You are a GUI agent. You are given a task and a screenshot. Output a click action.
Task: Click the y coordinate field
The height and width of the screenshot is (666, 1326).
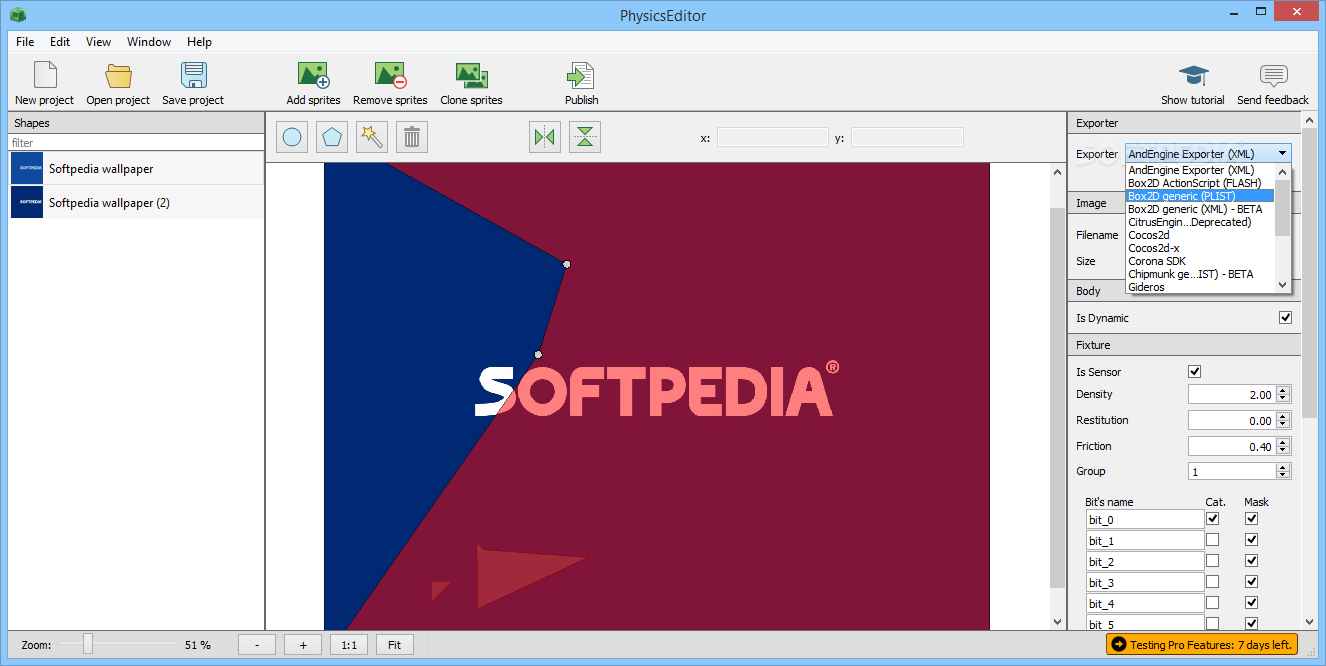pos(907,137)
